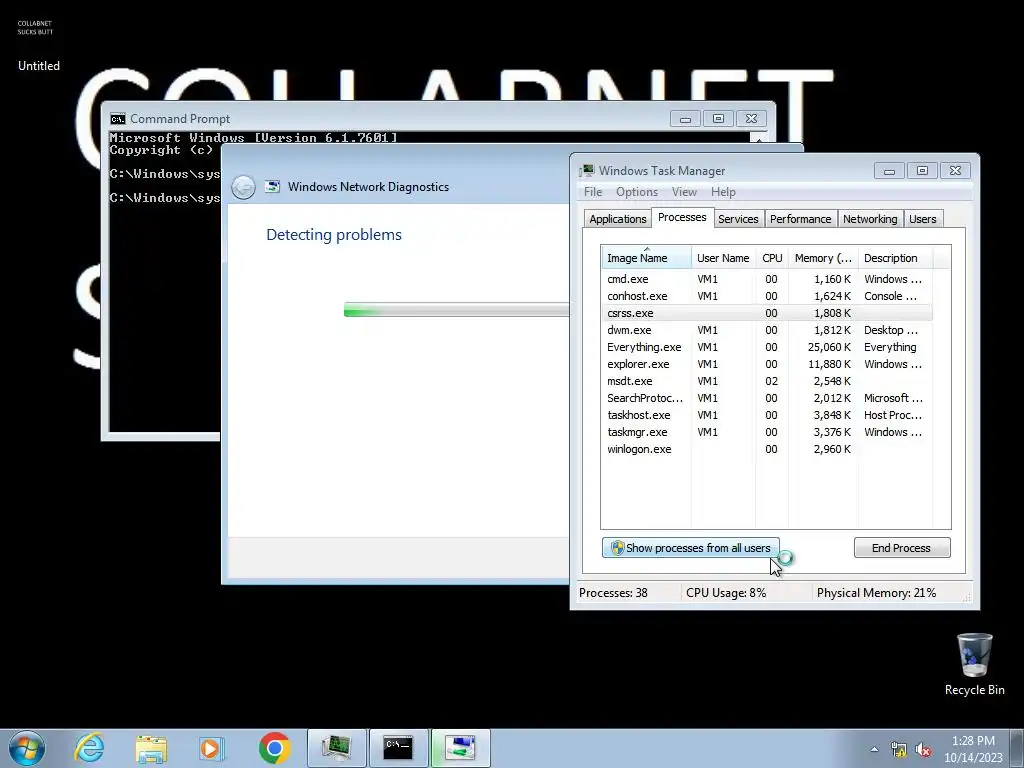
Task: Click the back arrow in Network Diagnostics
Action: [x=243, y=187]
